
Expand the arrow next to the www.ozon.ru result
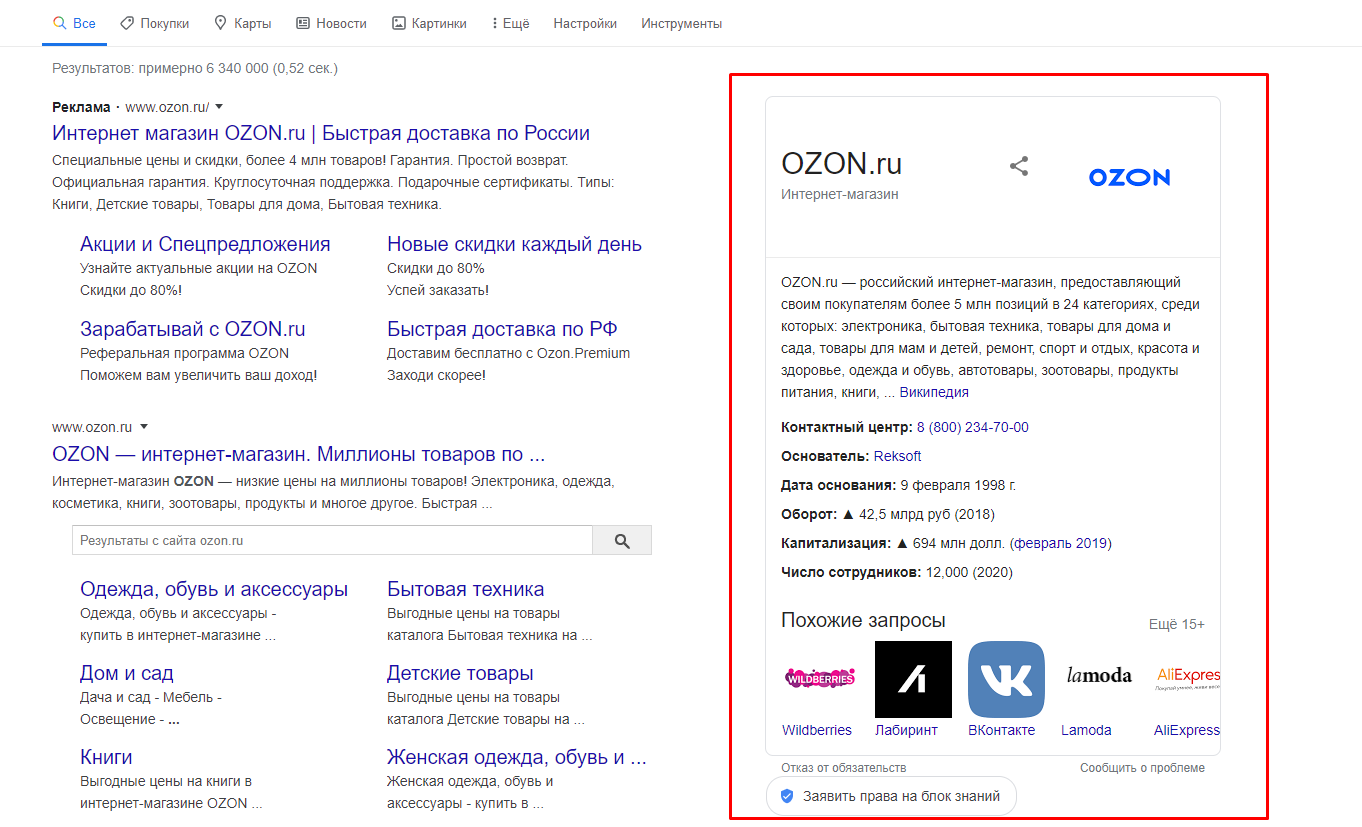click(x=144, y=427)
